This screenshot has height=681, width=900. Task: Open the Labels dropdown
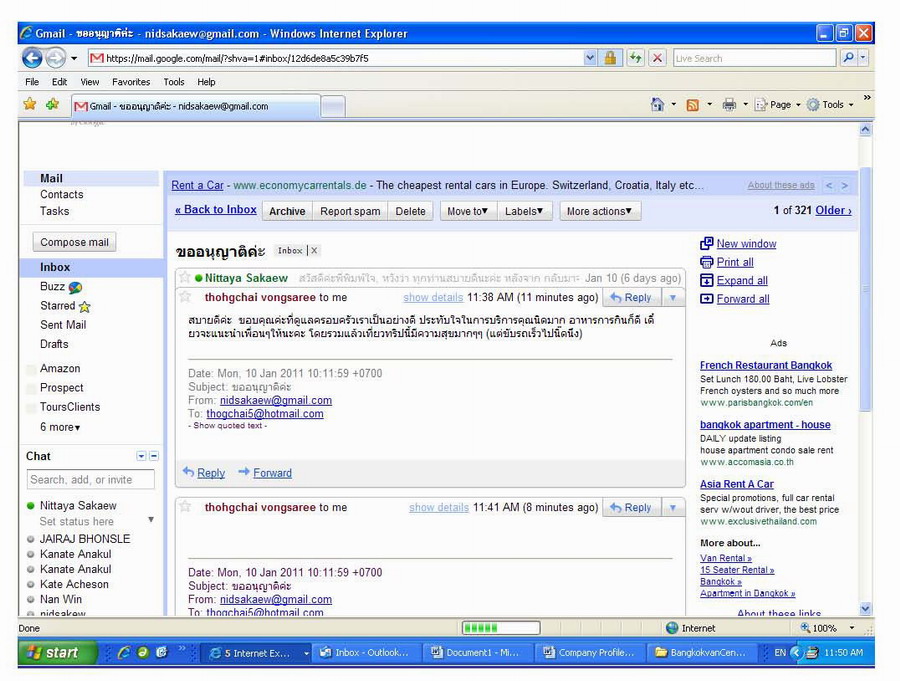pyautogui.click(x=524, y=211)
